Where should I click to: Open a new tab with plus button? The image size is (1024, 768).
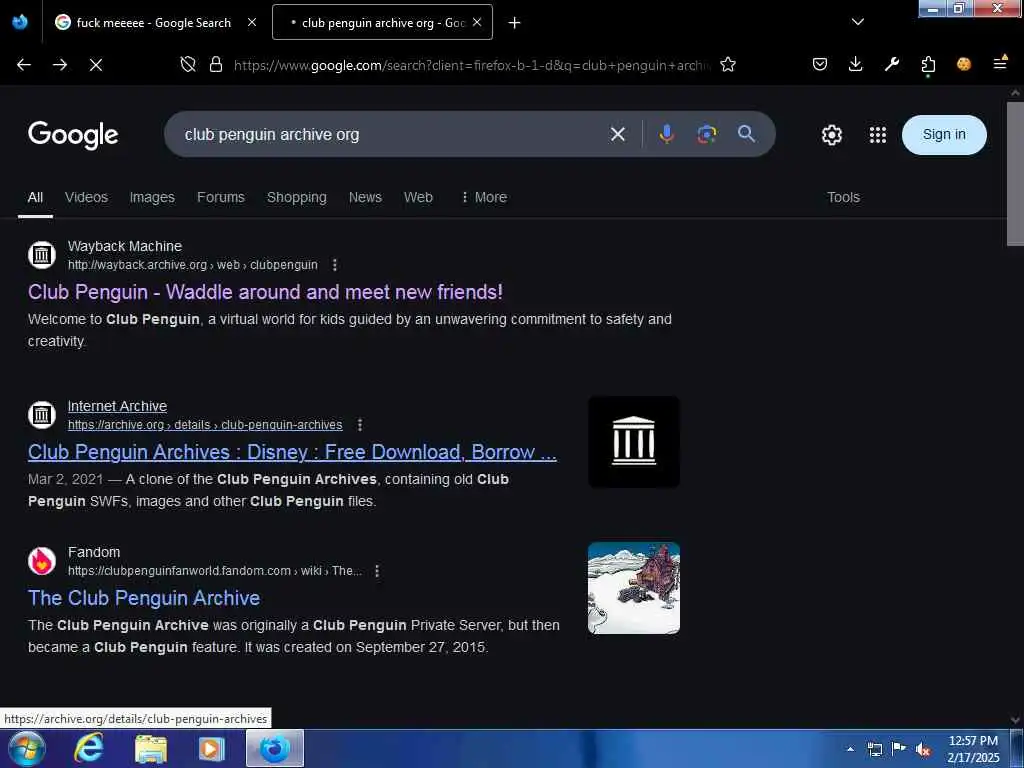(515, 23)
